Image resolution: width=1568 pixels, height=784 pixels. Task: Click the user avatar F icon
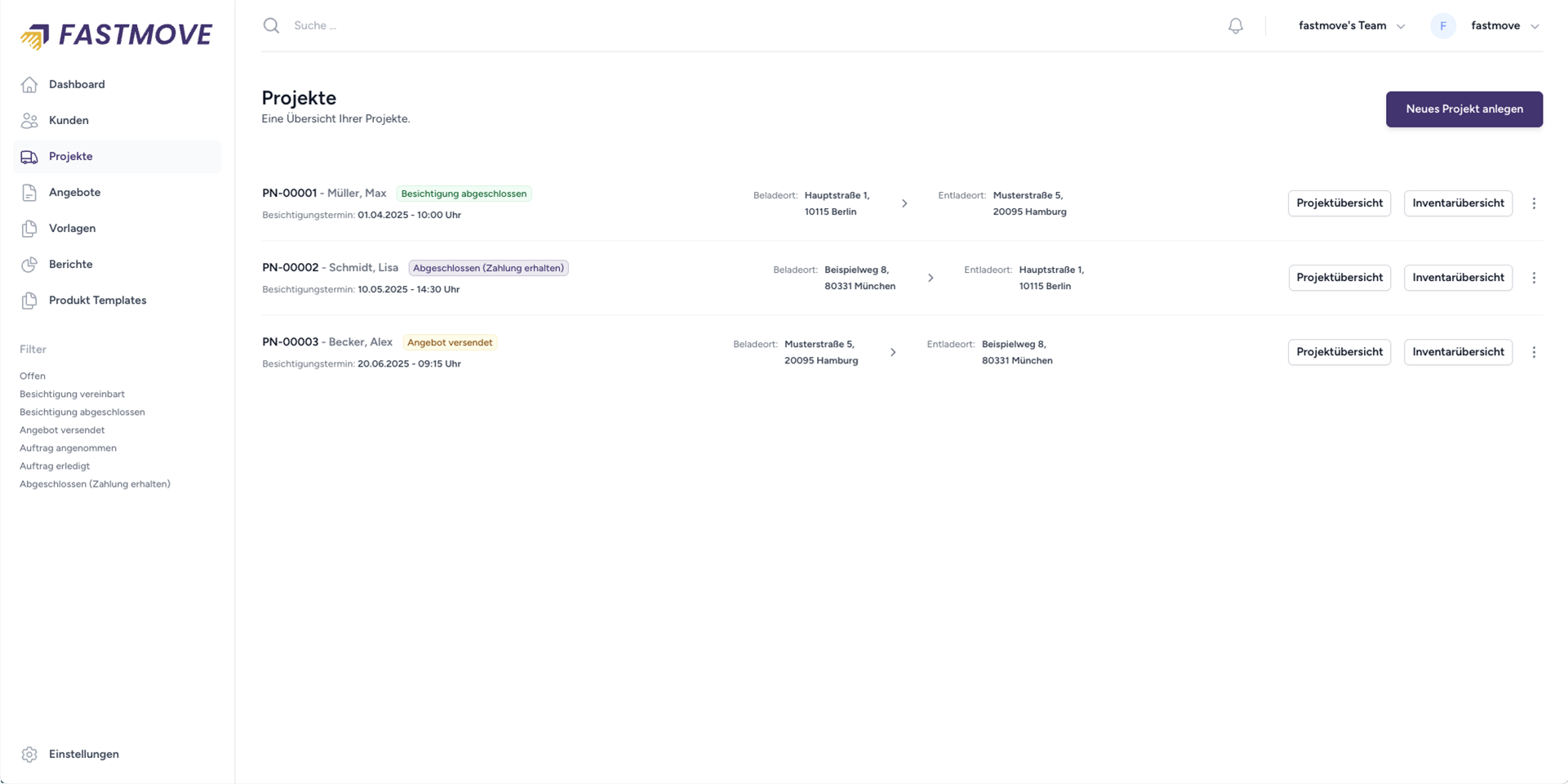[x=1442, y=26]
